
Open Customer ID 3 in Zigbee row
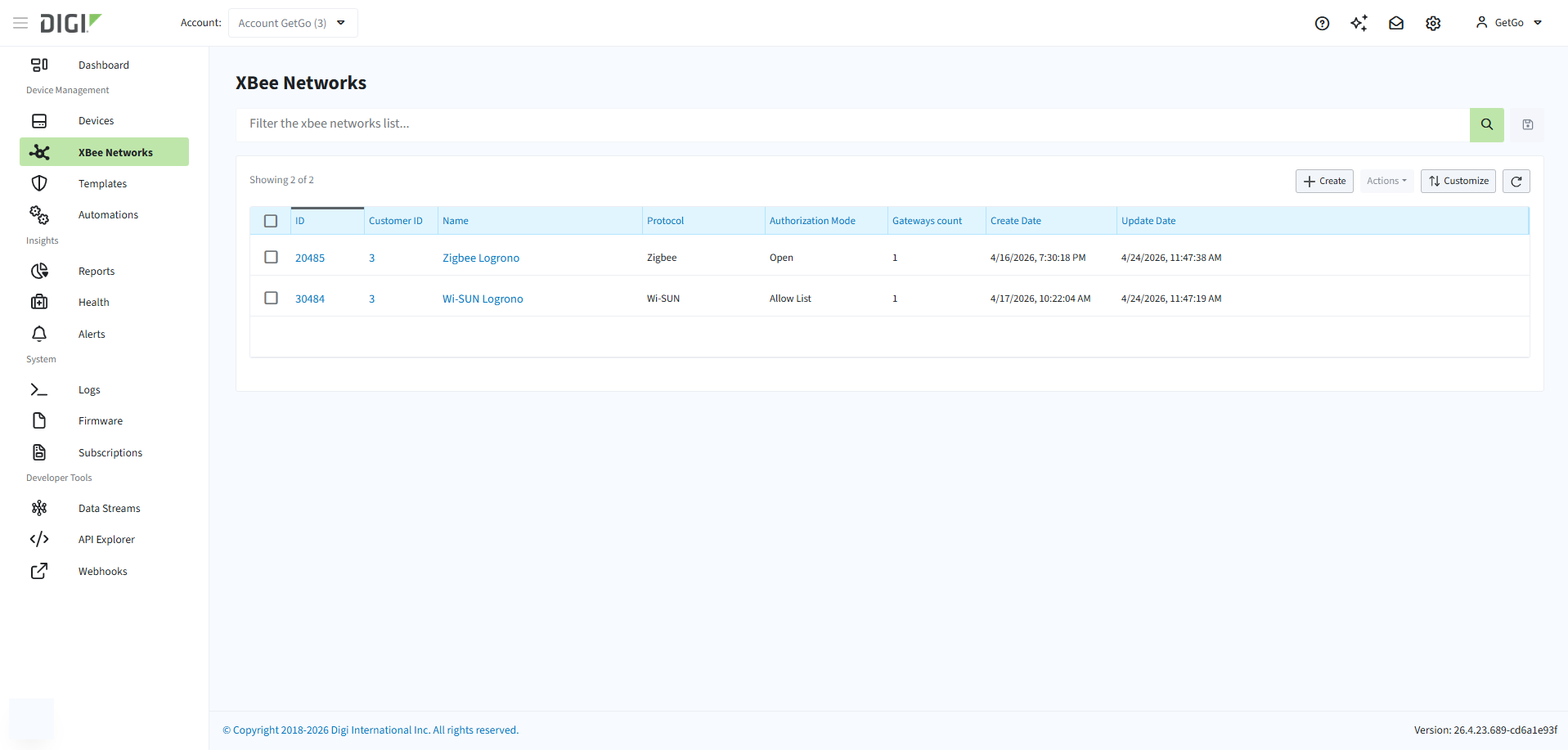[372, 258]
